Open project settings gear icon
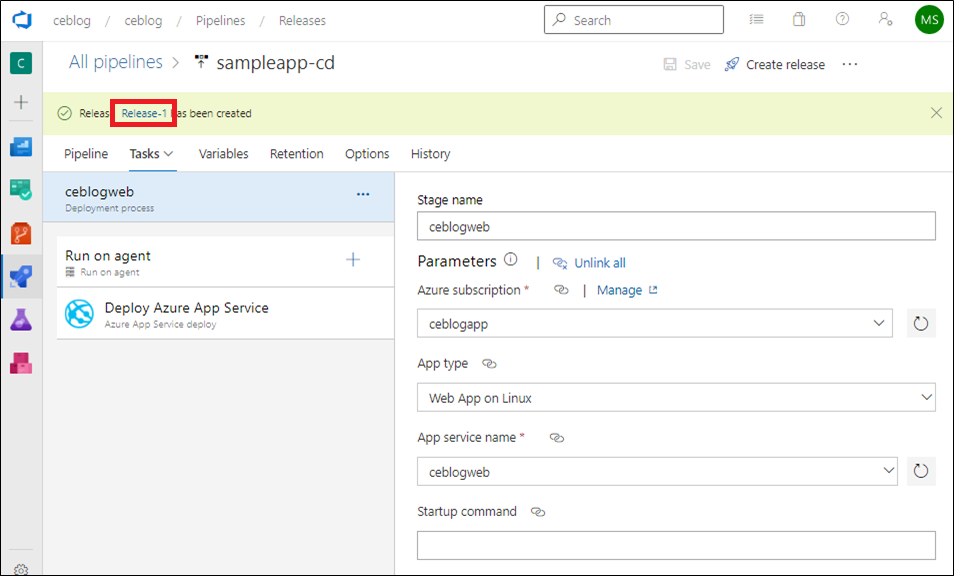Viewport: 954px width, 576px height. (x=21, y=570)
